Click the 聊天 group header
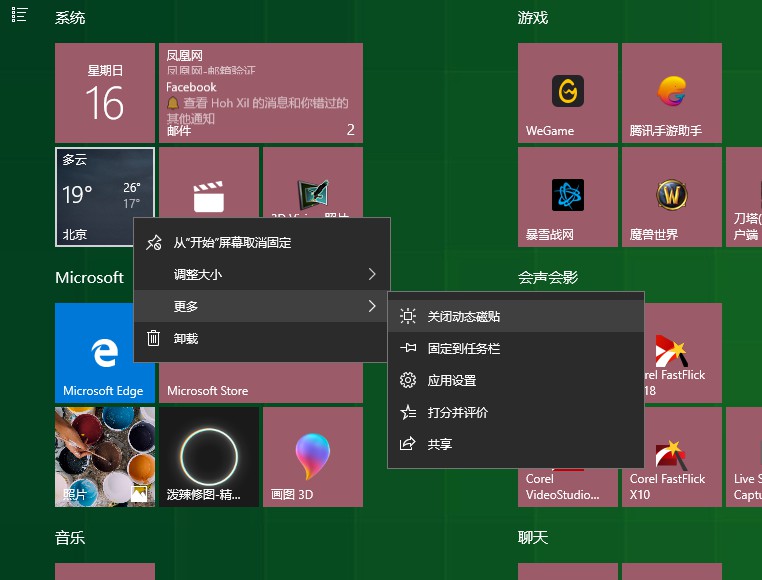The width and height of the screenshot is (762, 580). [533, 538]
